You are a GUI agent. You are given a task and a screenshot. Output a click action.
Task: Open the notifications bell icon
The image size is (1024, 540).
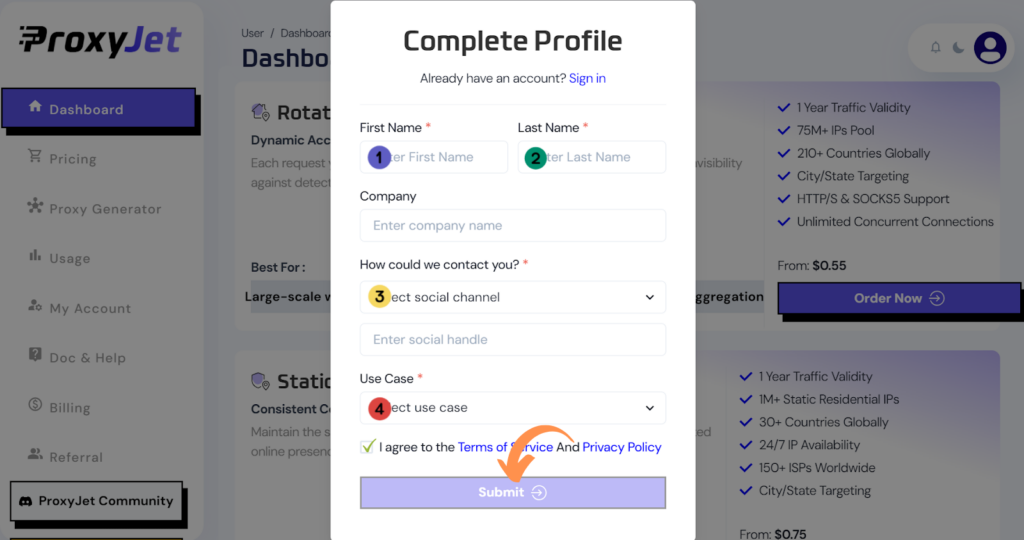[935, 48]
